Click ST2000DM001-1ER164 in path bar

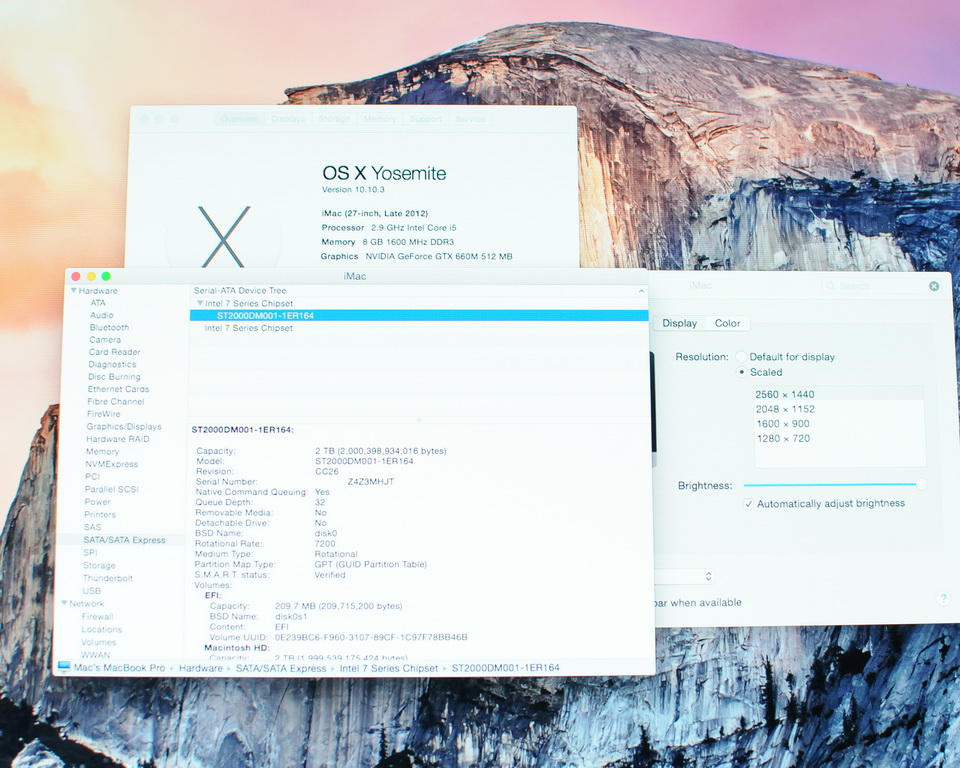click(x=506, y=668)
